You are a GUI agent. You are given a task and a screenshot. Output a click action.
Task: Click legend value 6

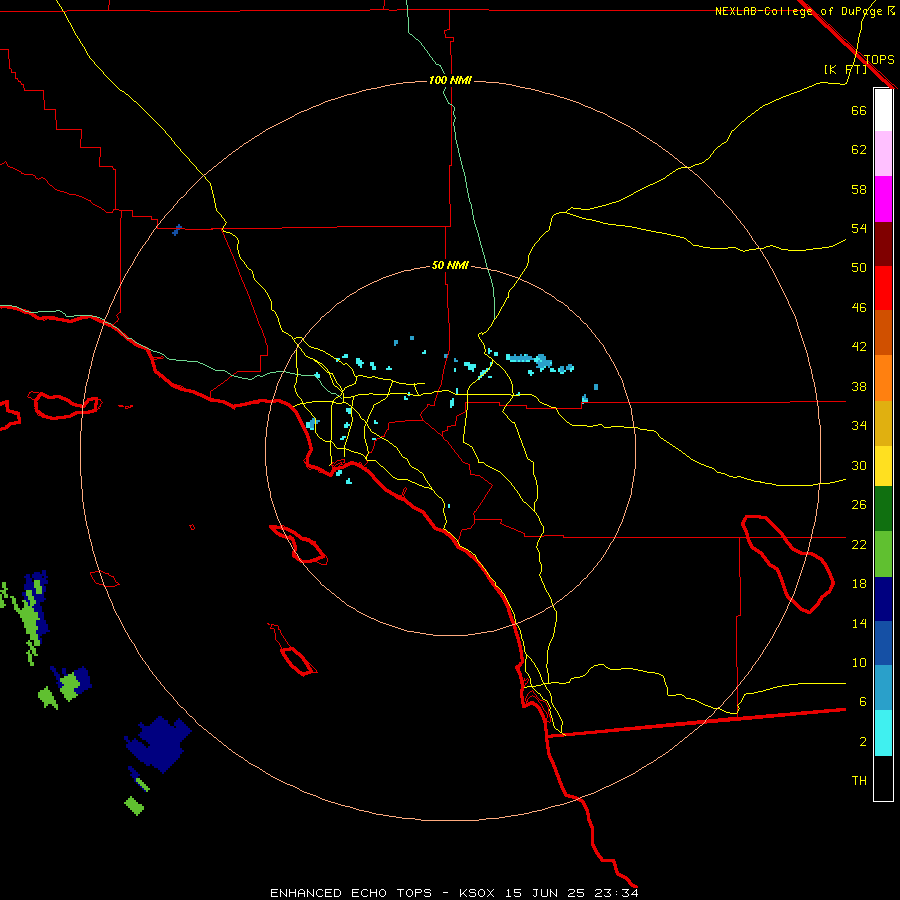tap(862, 701)
